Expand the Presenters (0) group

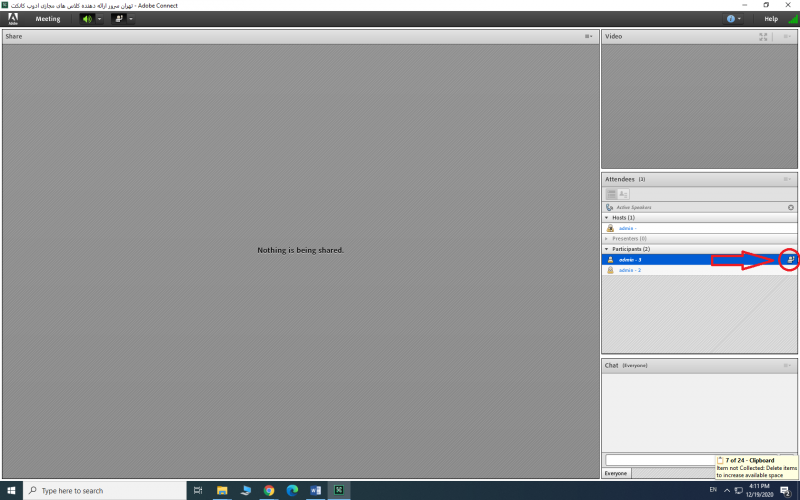(x=606, y=238)
